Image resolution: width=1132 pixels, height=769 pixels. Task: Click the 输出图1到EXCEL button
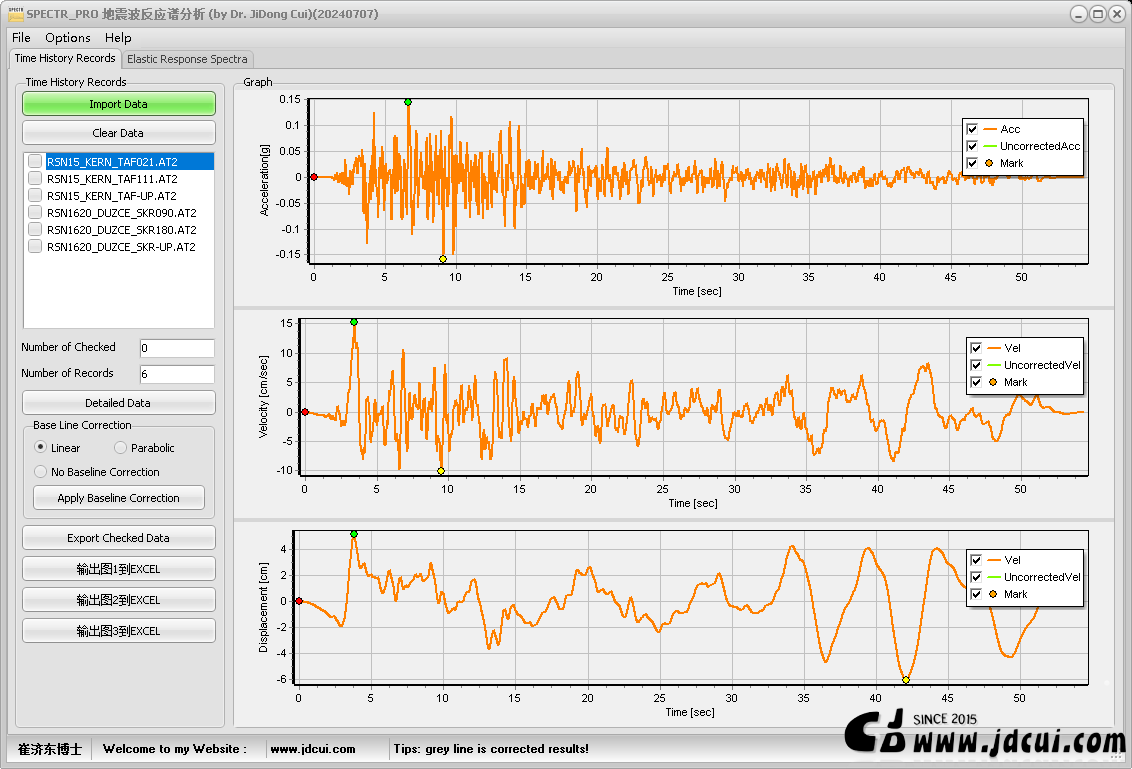118,569
